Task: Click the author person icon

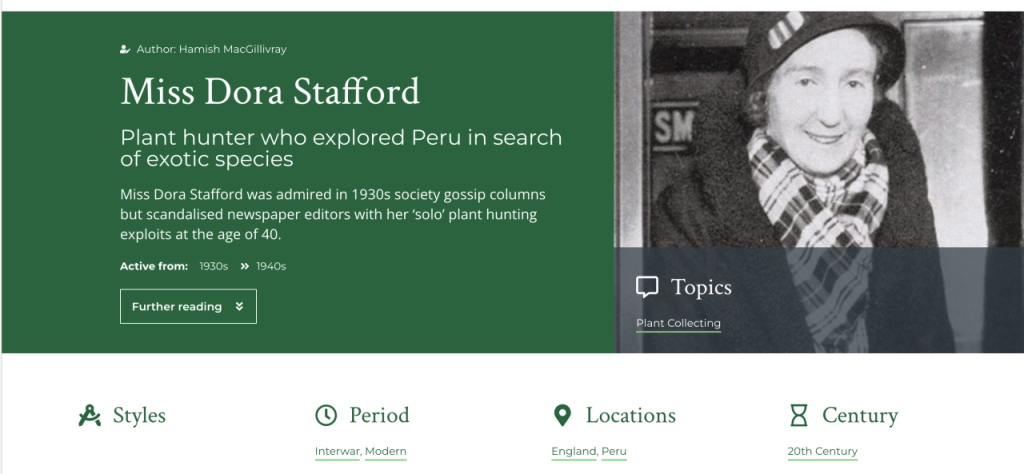Action: click(x=125, y=49)
